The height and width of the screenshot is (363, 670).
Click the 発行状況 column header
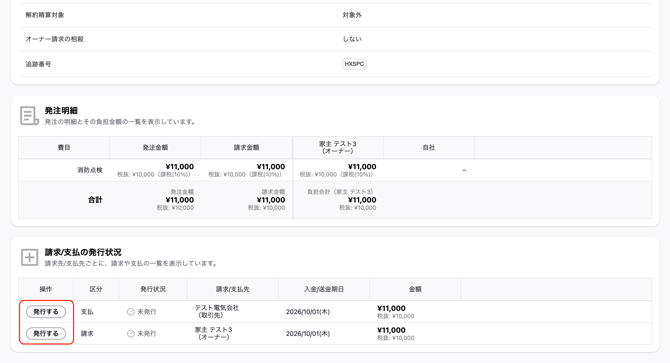pyautogui.click(x=153, y=290)
